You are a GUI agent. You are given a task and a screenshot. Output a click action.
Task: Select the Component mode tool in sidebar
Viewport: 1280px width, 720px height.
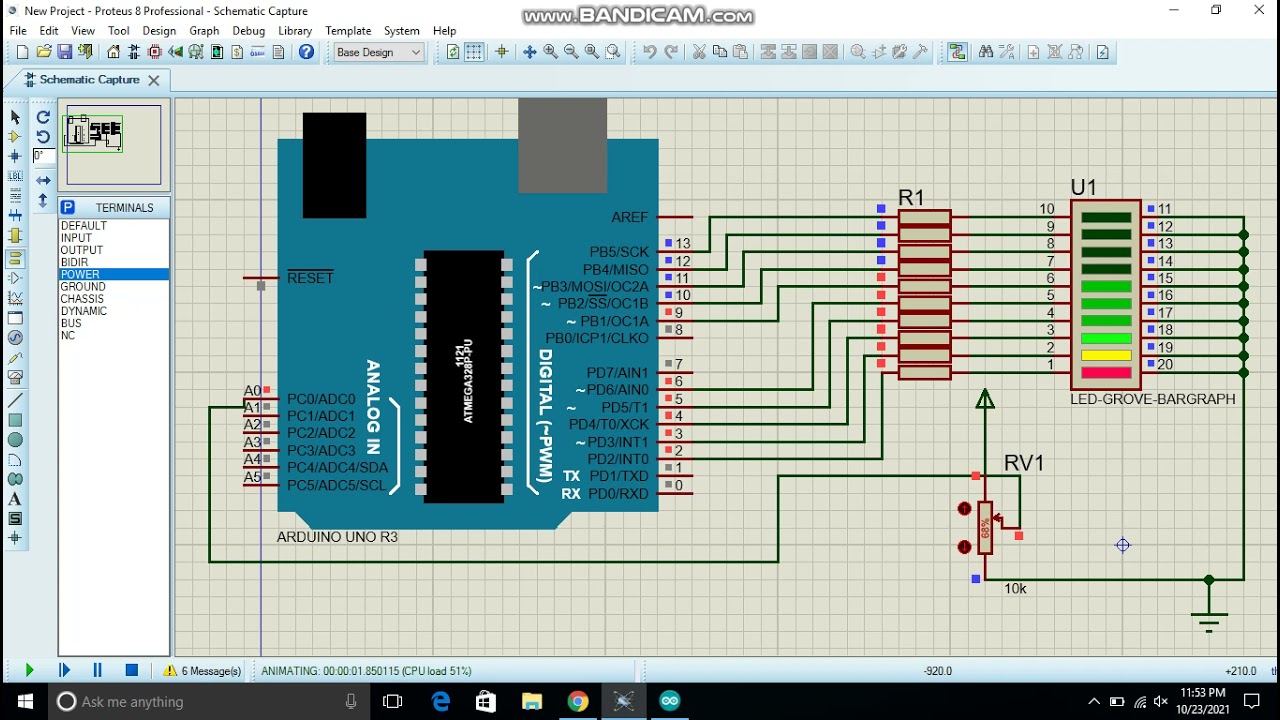pyautogui.click(x=15, y=137)
